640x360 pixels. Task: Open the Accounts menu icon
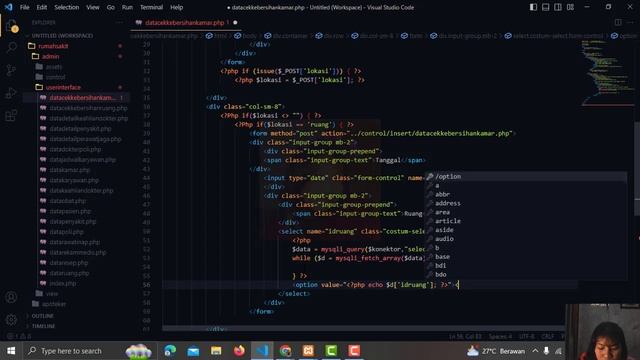point(11,297)
